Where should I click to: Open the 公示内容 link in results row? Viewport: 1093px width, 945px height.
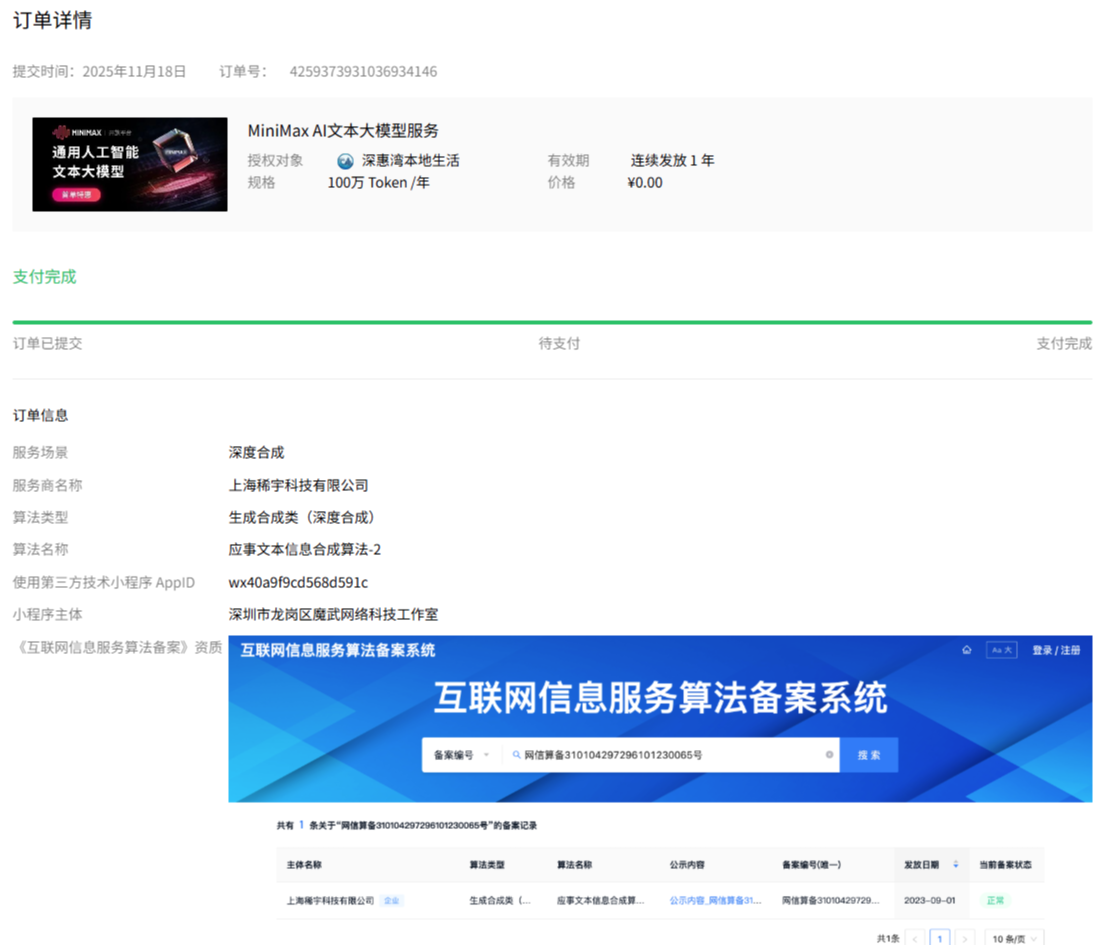714,900
